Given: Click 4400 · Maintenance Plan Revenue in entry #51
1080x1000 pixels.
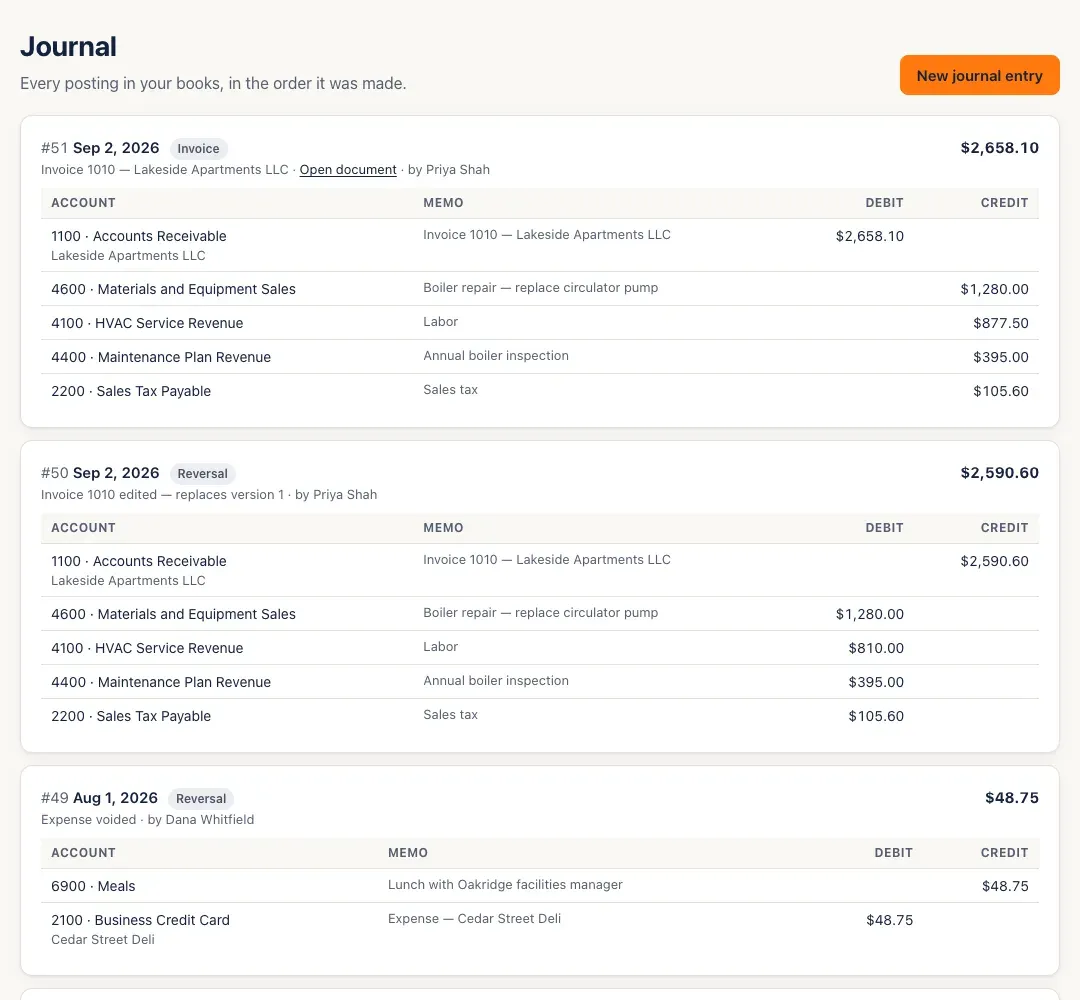Looking at the screenshot, I should (x=160, y=357).
